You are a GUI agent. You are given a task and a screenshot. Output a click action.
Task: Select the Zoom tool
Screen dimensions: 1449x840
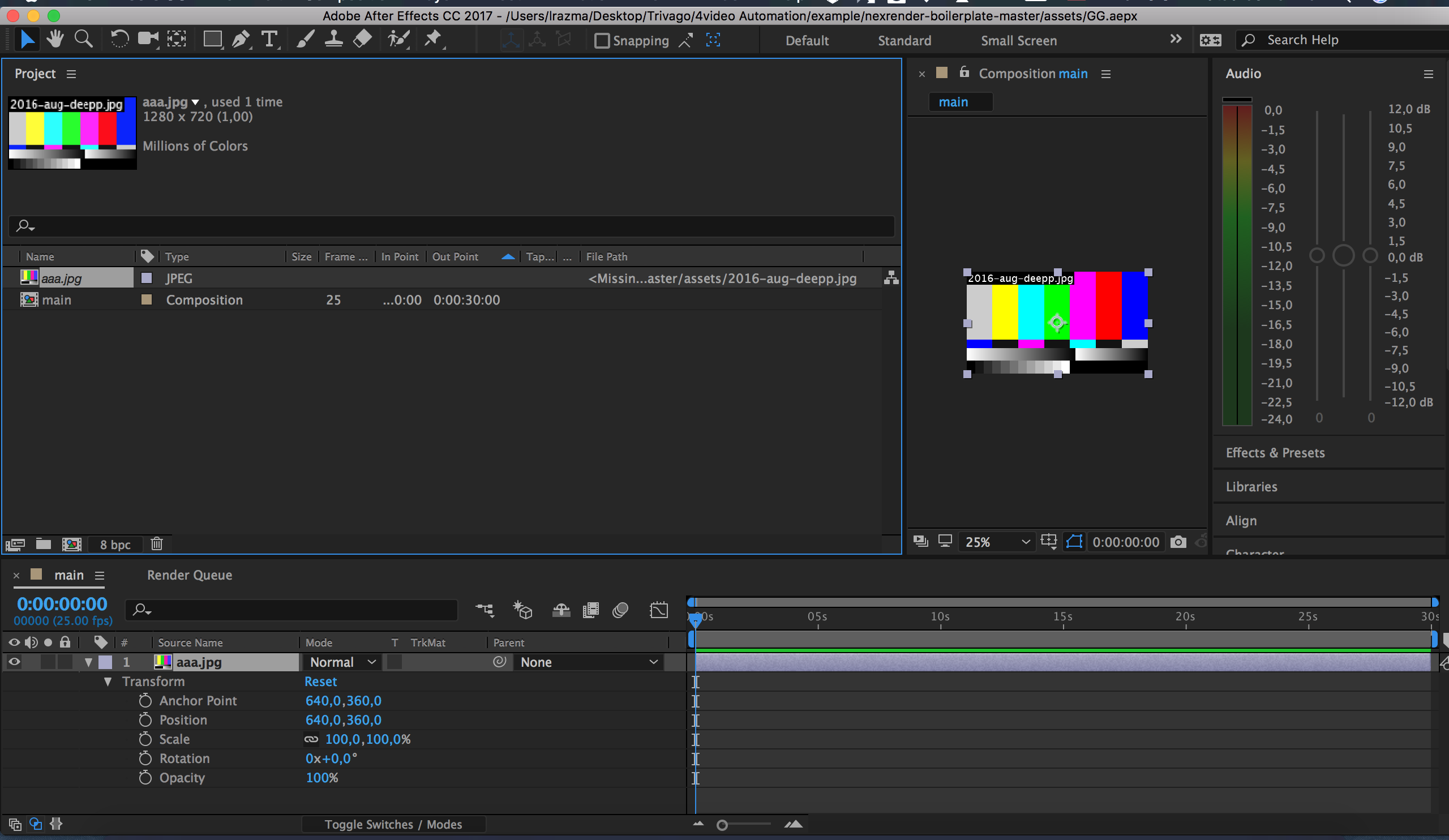(x=83, y=39)
